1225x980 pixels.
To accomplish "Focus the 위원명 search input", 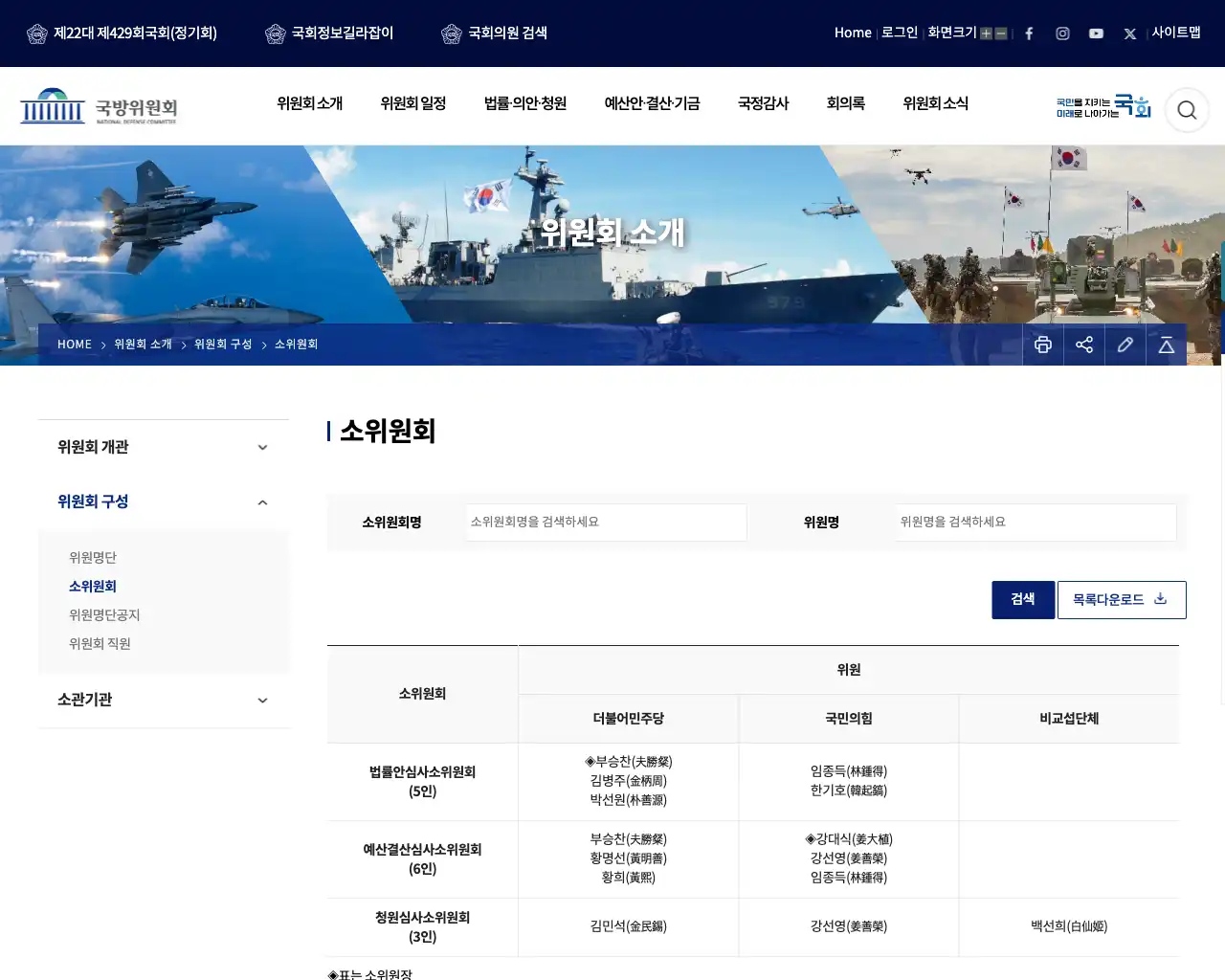I will 1036,523.
